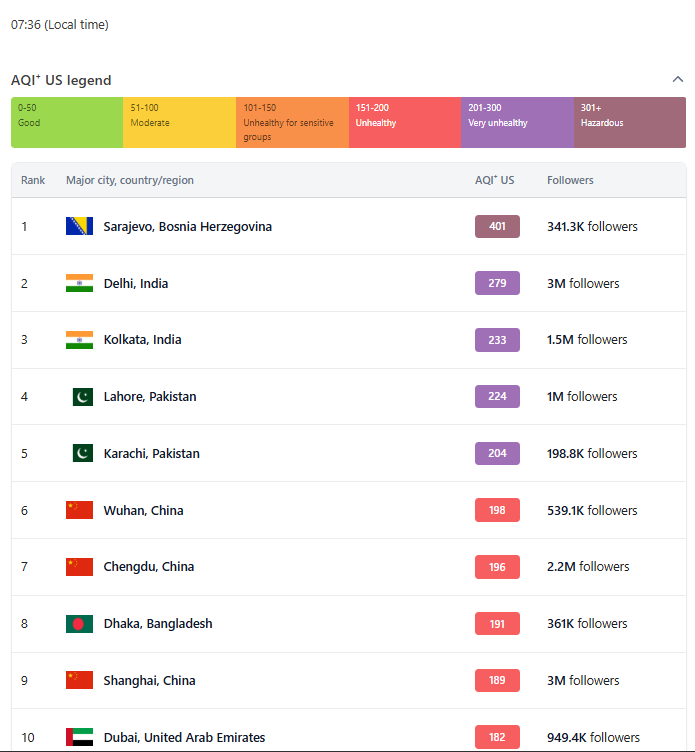
Task: Click the UAE flag beside Dubai
Action: tap(79, 737)
